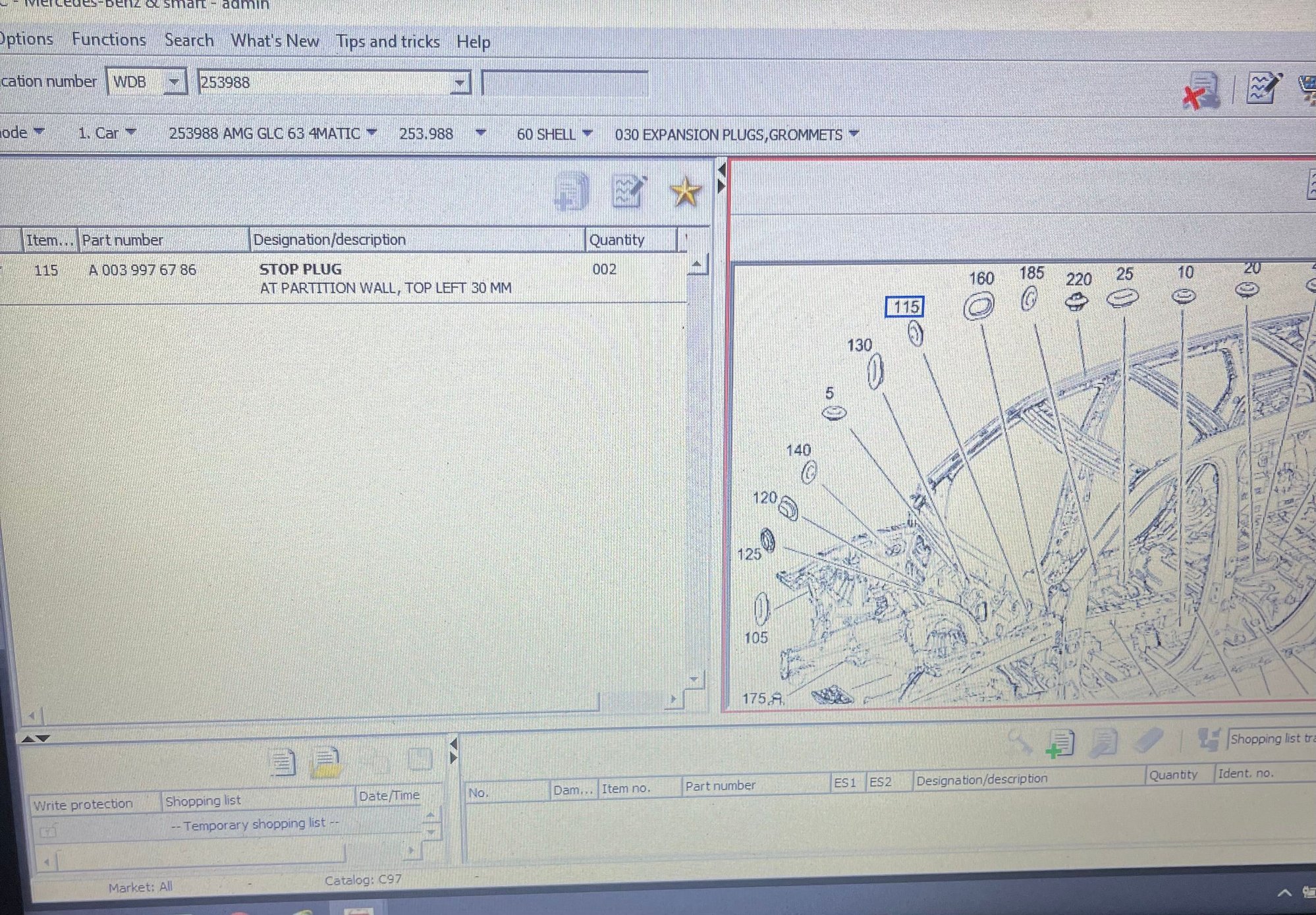Expand the WDB prefix dropdown

pyautogui.click(x=174, y=82)
